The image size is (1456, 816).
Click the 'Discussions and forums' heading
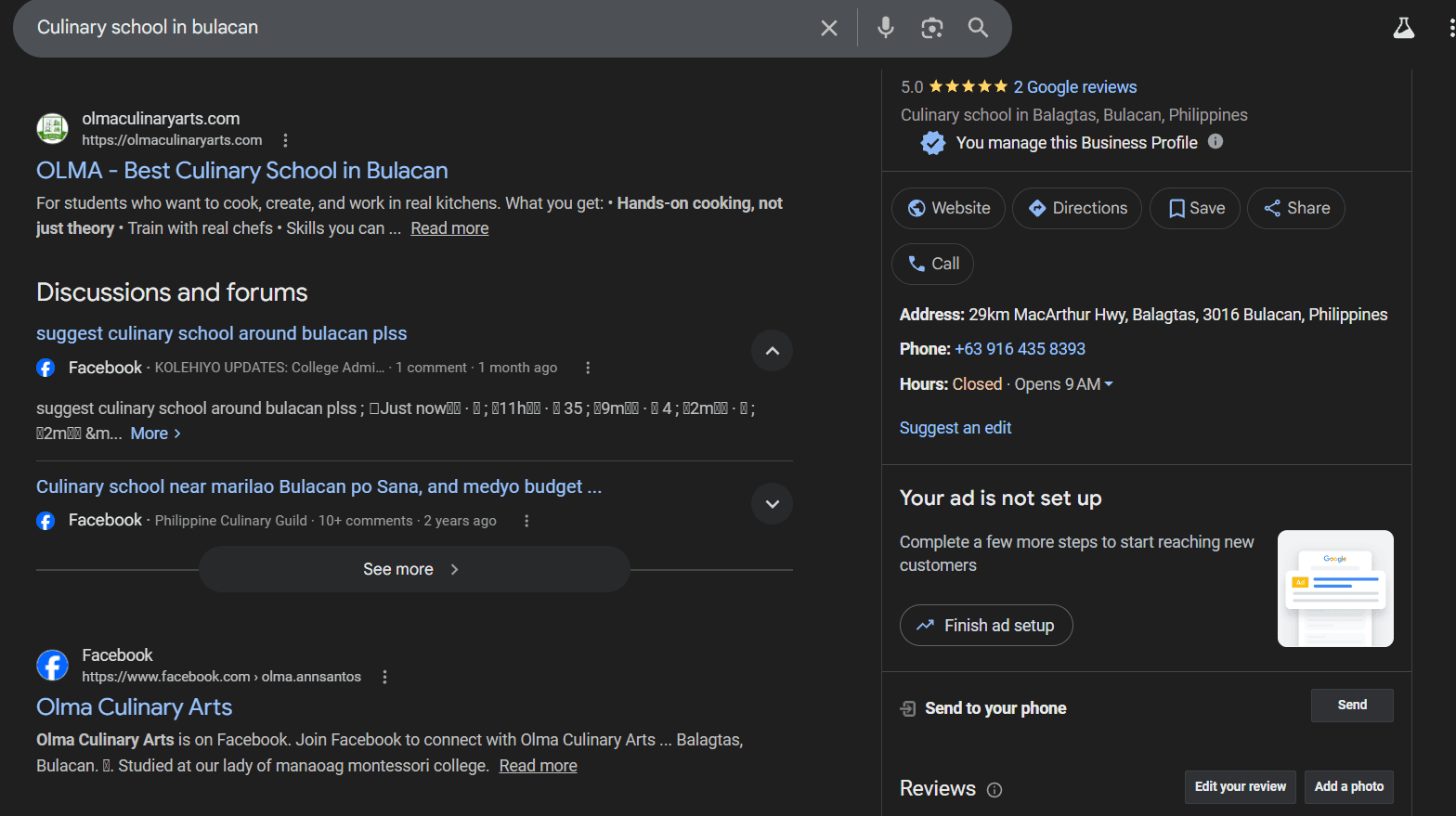click(172, 292)
